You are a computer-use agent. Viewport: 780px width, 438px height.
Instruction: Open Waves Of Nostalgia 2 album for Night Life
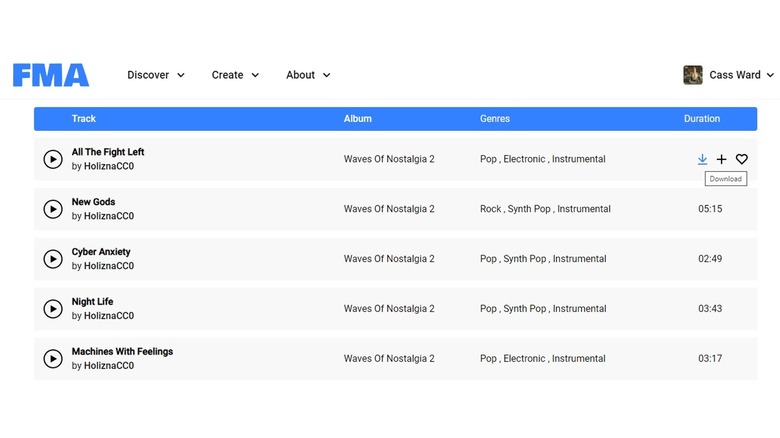[x=389, y=309]
